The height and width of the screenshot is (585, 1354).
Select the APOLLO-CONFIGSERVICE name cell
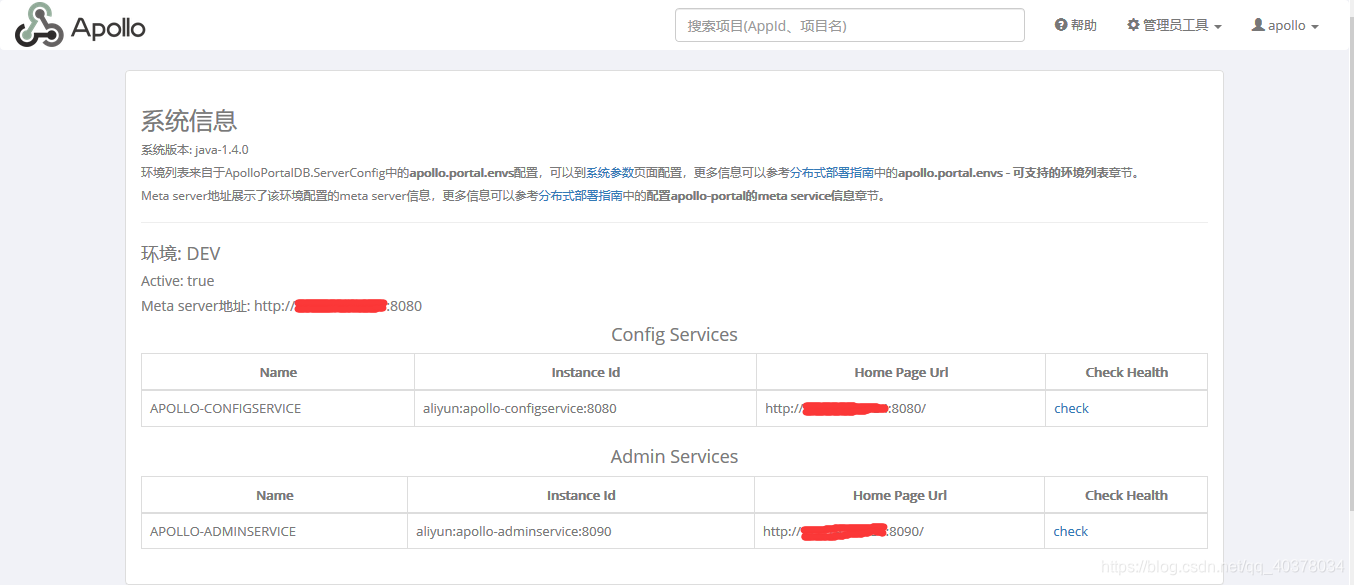point(278,408)
